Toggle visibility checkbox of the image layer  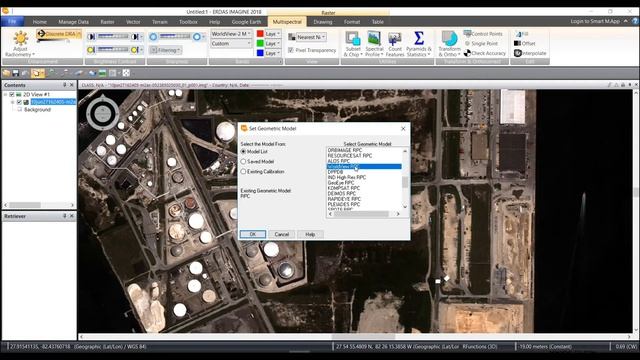click(19, 102)
